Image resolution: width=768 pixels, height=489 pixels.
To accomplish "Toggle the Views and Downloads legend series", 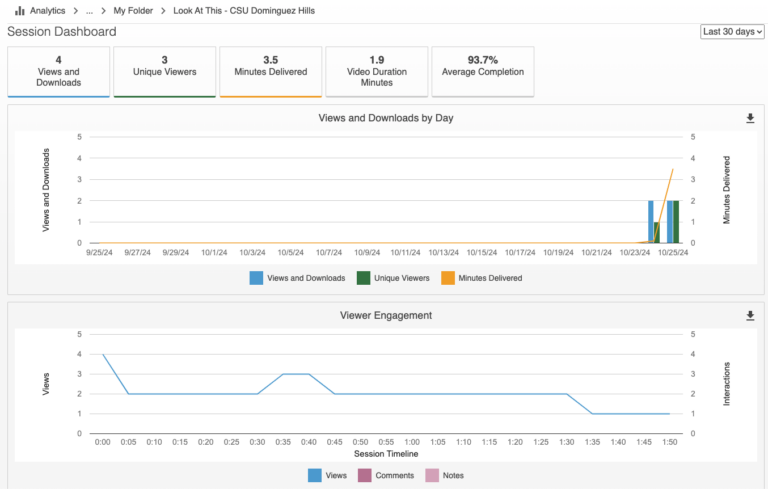I will [297, 278].
